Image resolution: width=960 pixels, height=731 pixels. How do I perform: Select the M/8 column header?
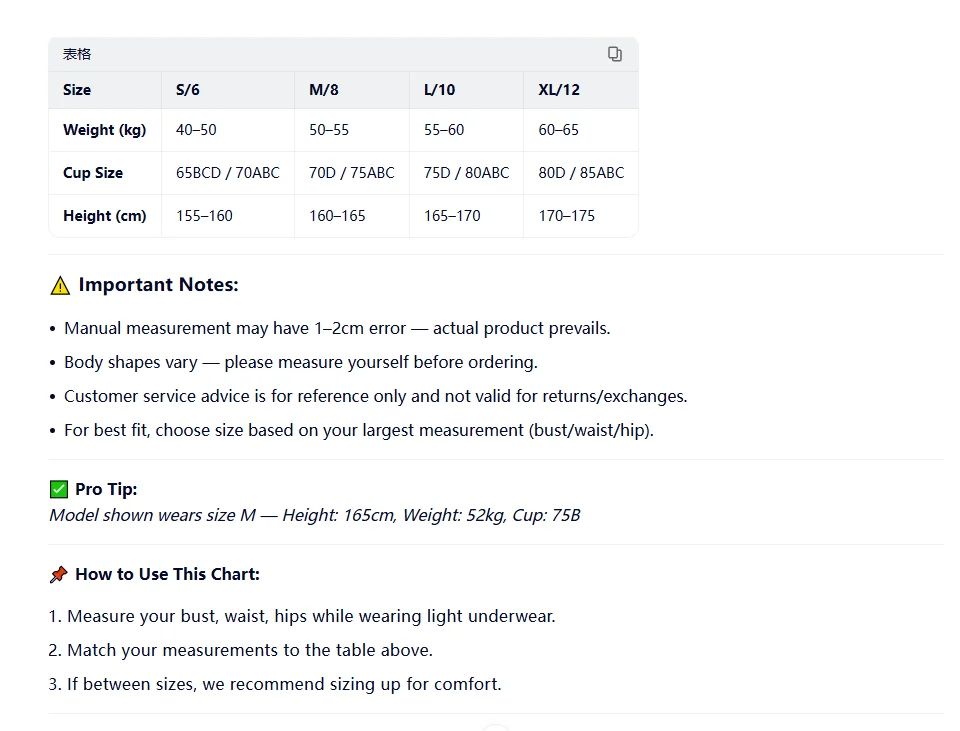click(324, 89)
